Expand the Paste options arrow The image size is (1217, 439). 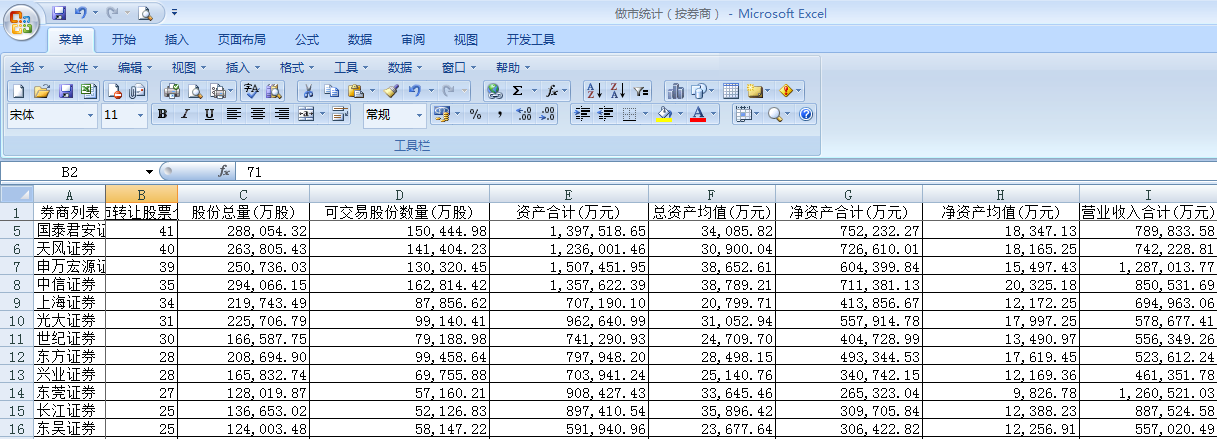pyautogui.click(x=372, y=91)
